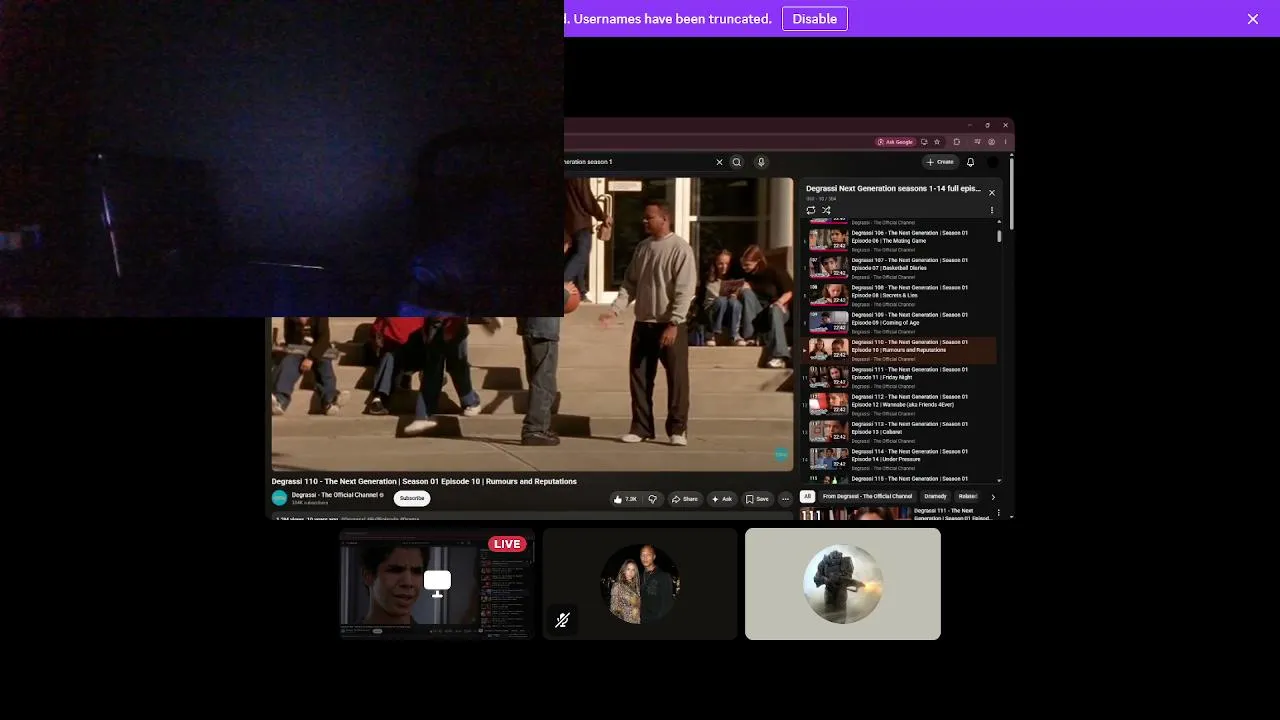Dislike the video with thumbs down
1280x720 pixels.
(x=653, y=499)
